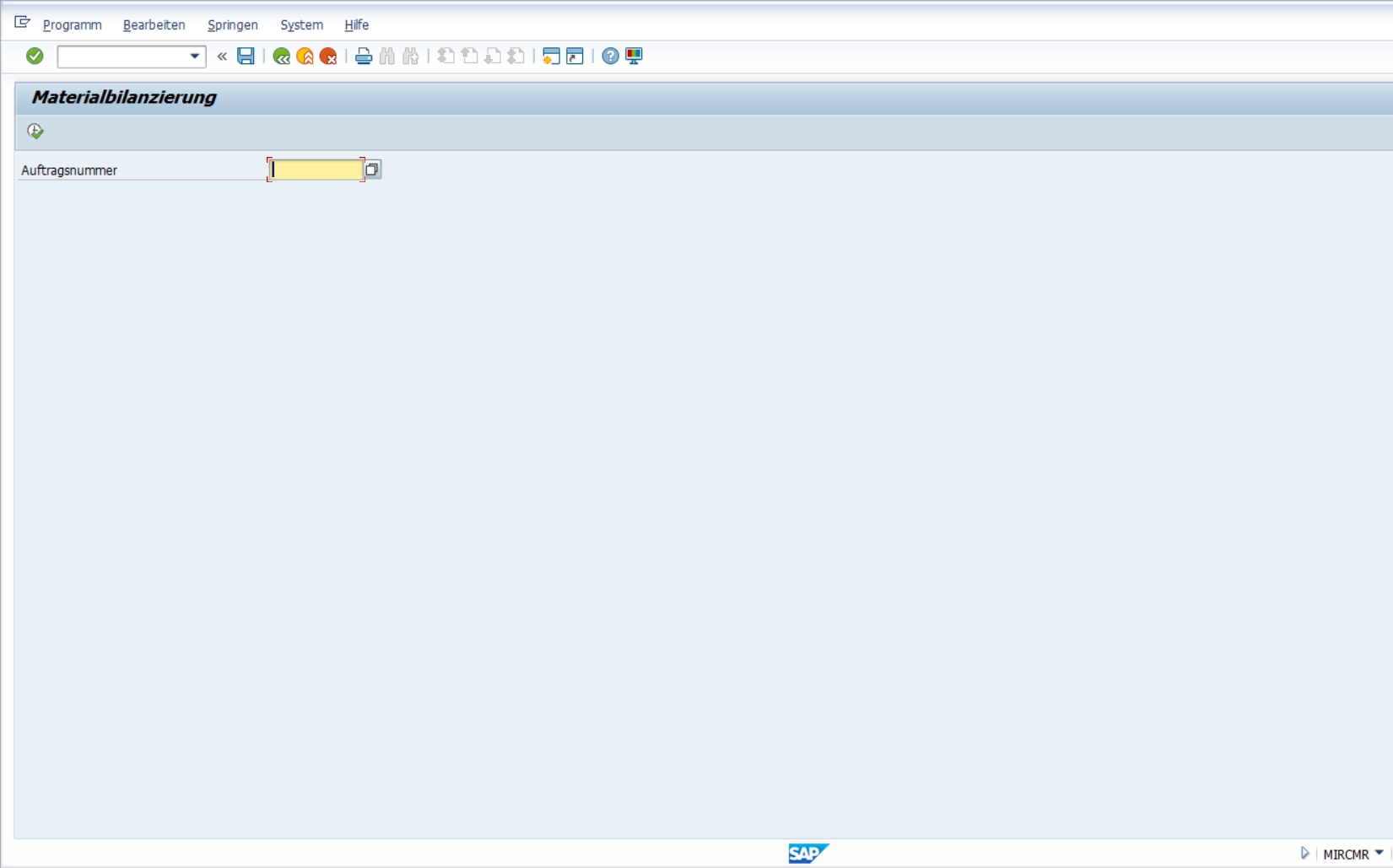Open the command field dropdown arrow
Screen dimensions: 1393x868
[194, 57]
